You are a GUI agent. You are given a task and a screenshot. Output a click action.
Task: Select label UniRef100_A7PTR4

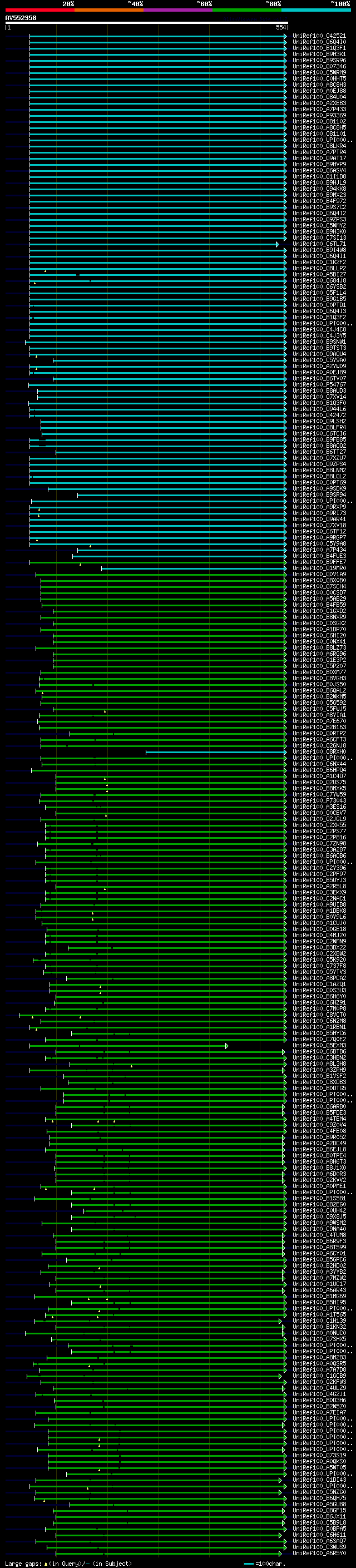tap(319, 152)
